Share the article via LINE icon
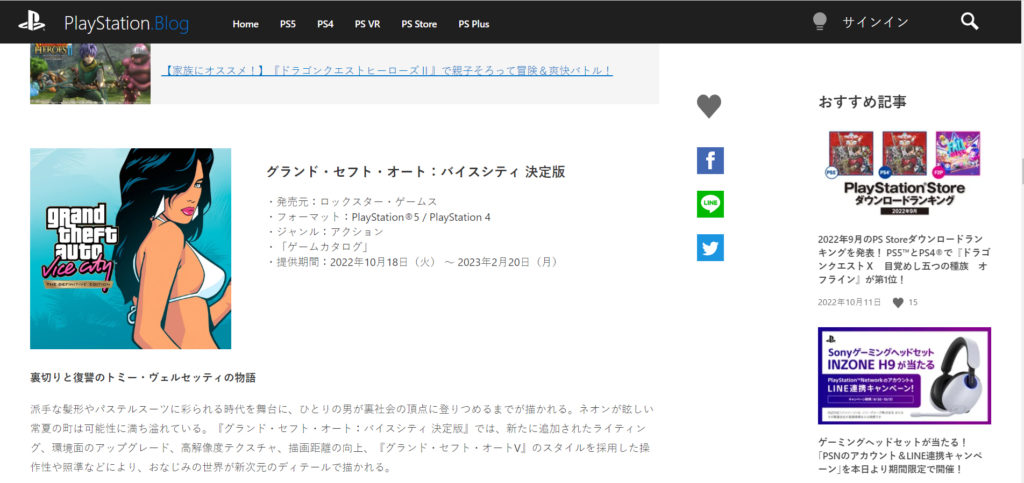The width and height of the screenshot is (1024, 483). [710, 204]
